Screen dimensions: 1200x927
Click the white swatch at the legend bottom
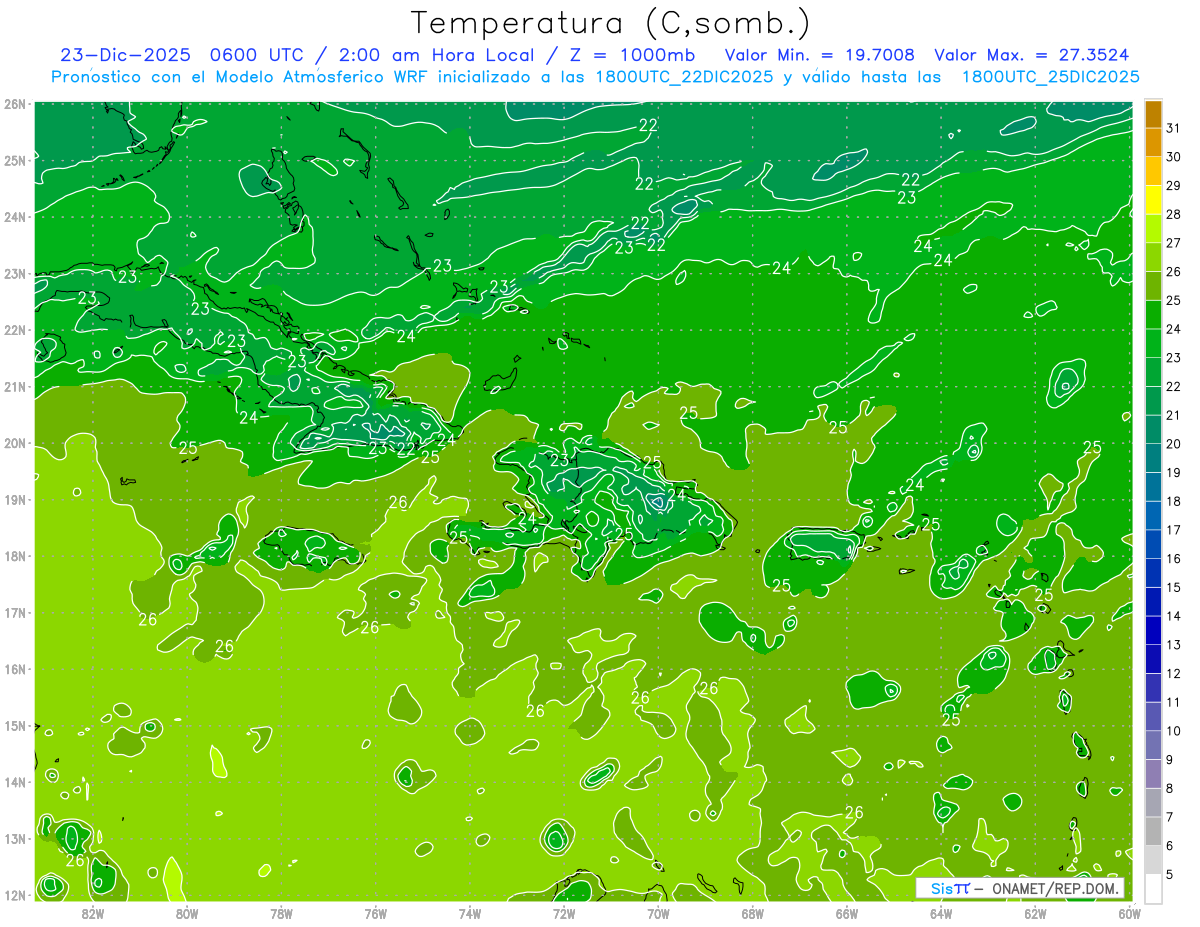click(1153, 888)
